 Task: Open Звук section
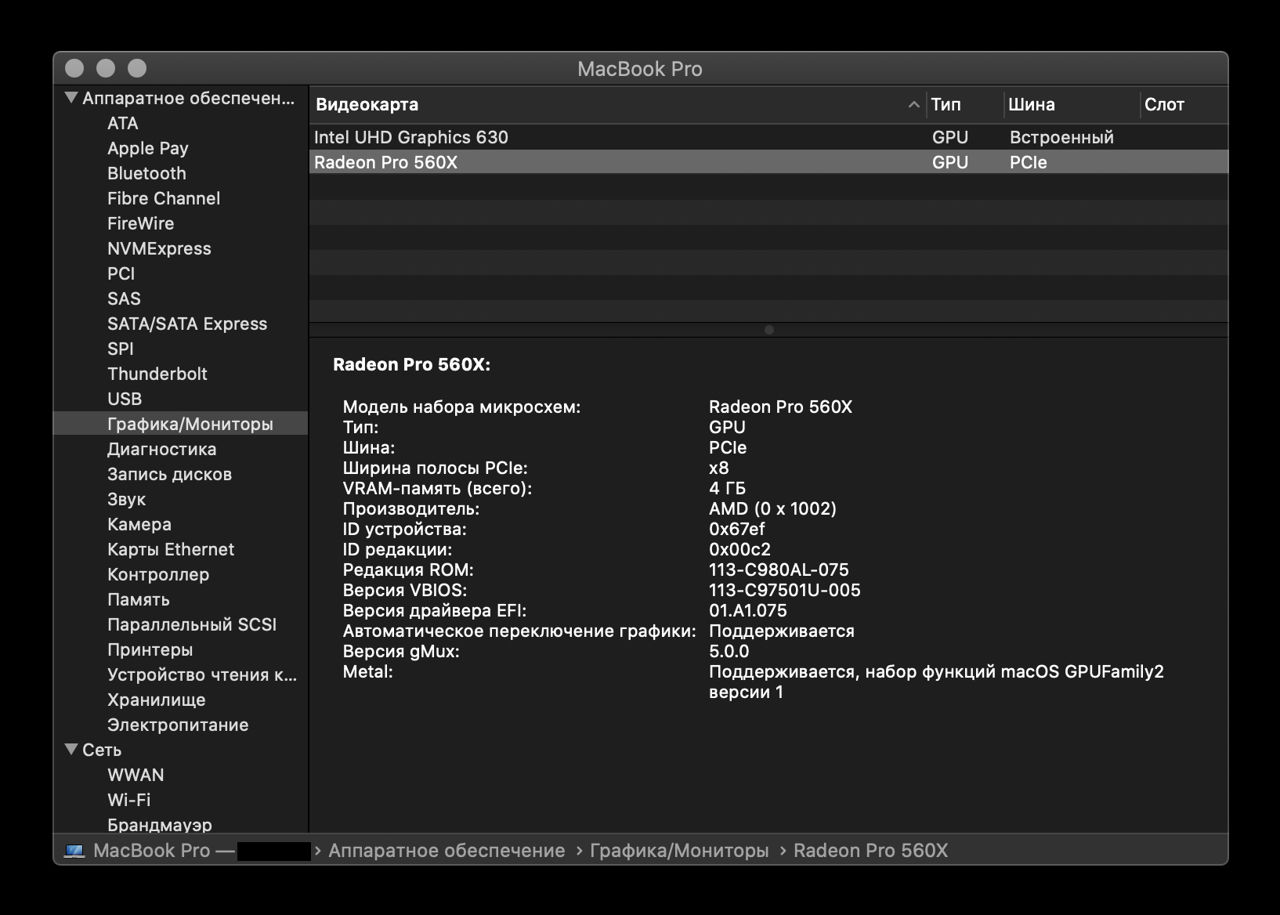click(127, 499)
